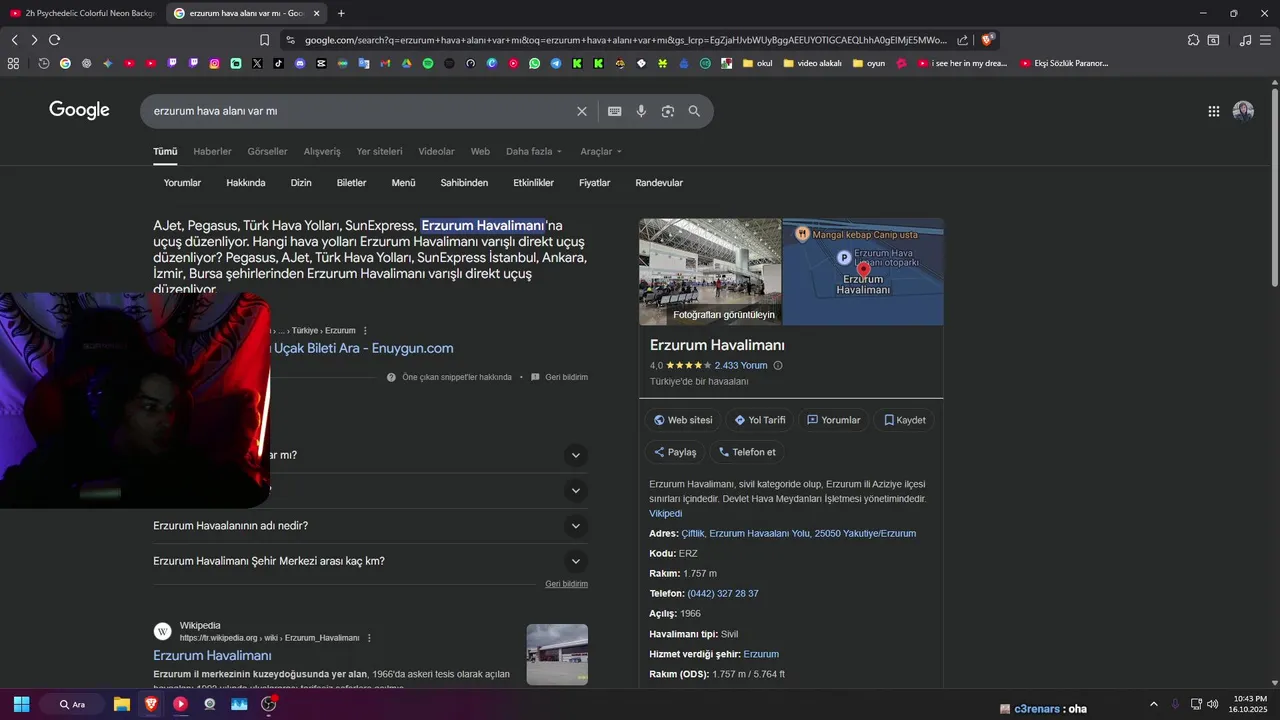1280x720 pixels.
Task: Open the Google apps grid
Action: [x=1214, y=111]
